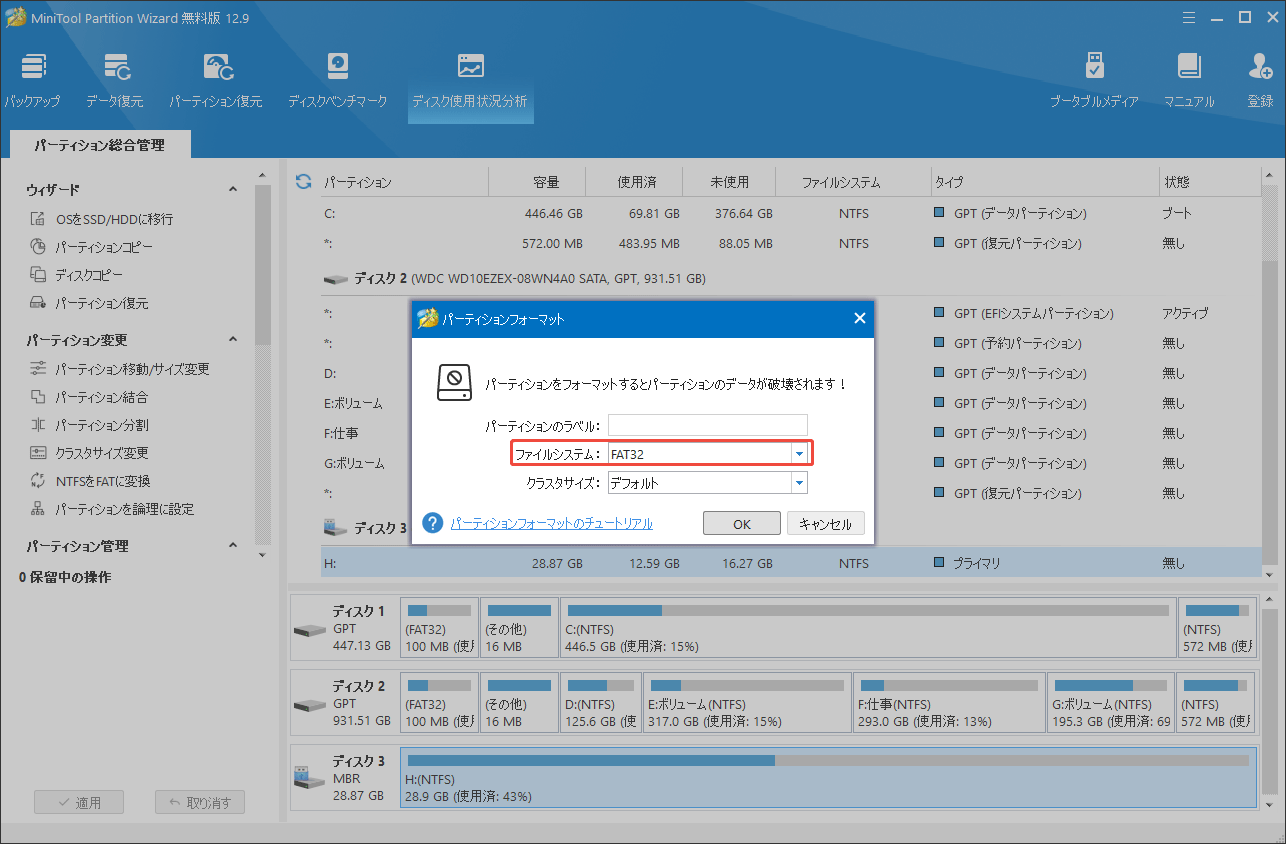The image size is (1286, 844).
Task: Collapse the Partition Management (パーティション管理) section
Action: coord(233,546)
